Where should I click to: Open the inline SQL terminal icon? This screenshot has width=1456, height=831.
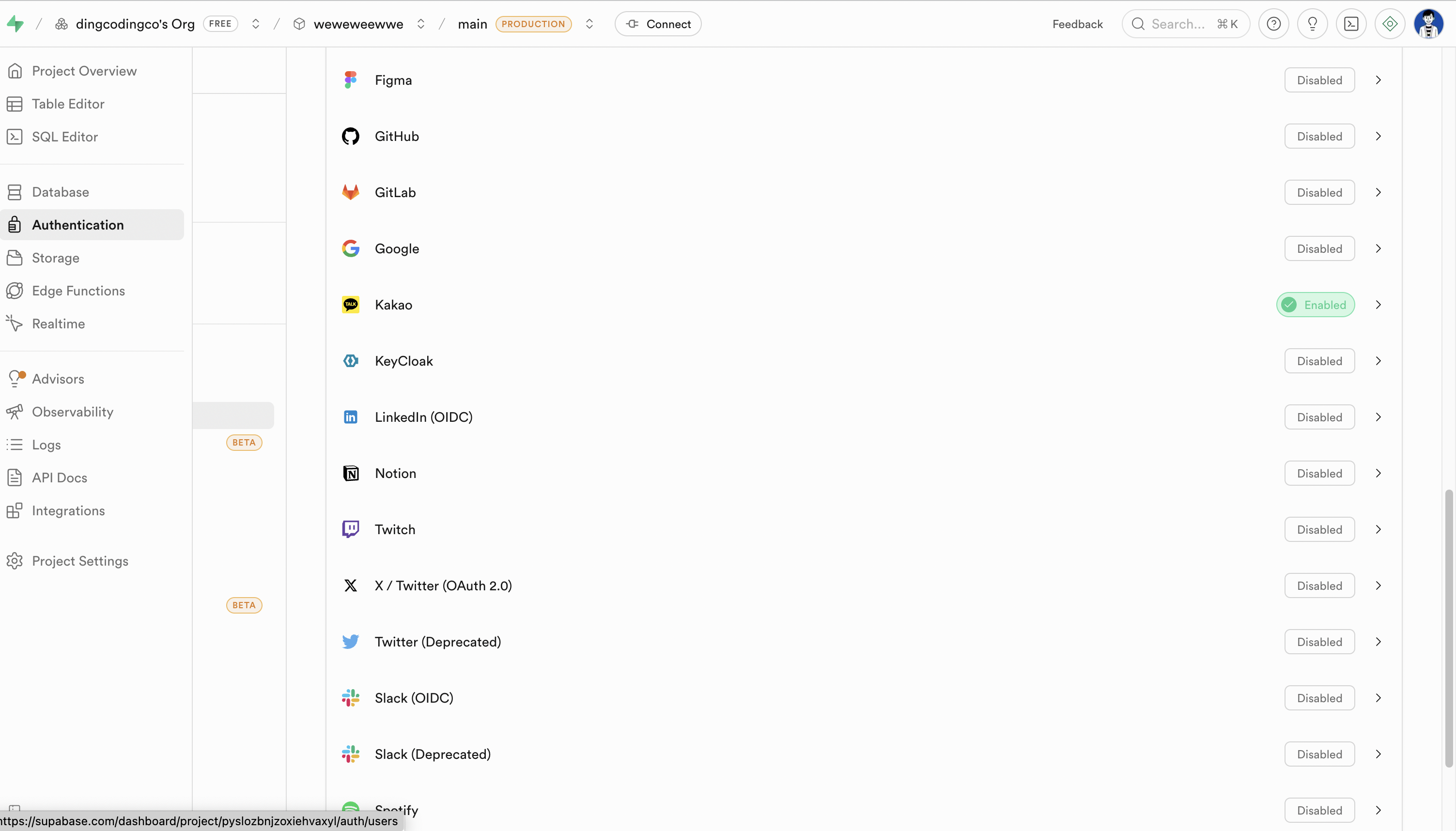click(x=1351, y=24)
